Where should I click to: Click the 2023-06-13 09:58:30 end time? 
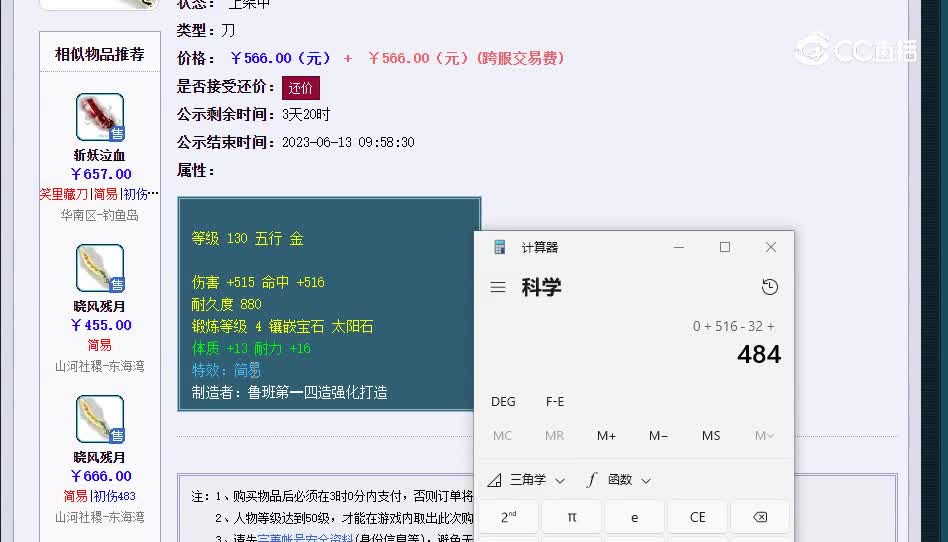click(348, 143)
